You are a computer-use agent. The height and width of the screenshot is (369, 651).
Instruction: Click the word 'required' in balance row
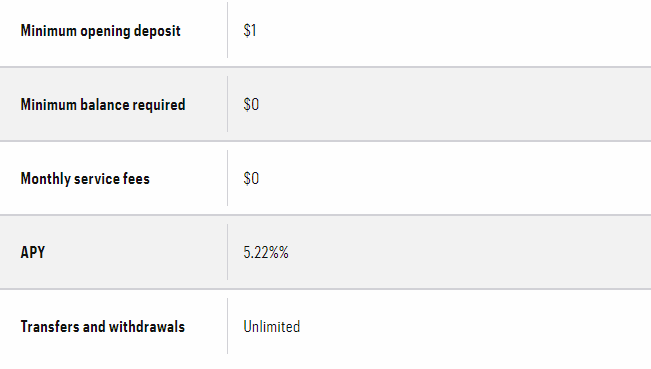[x=159, y=105]
